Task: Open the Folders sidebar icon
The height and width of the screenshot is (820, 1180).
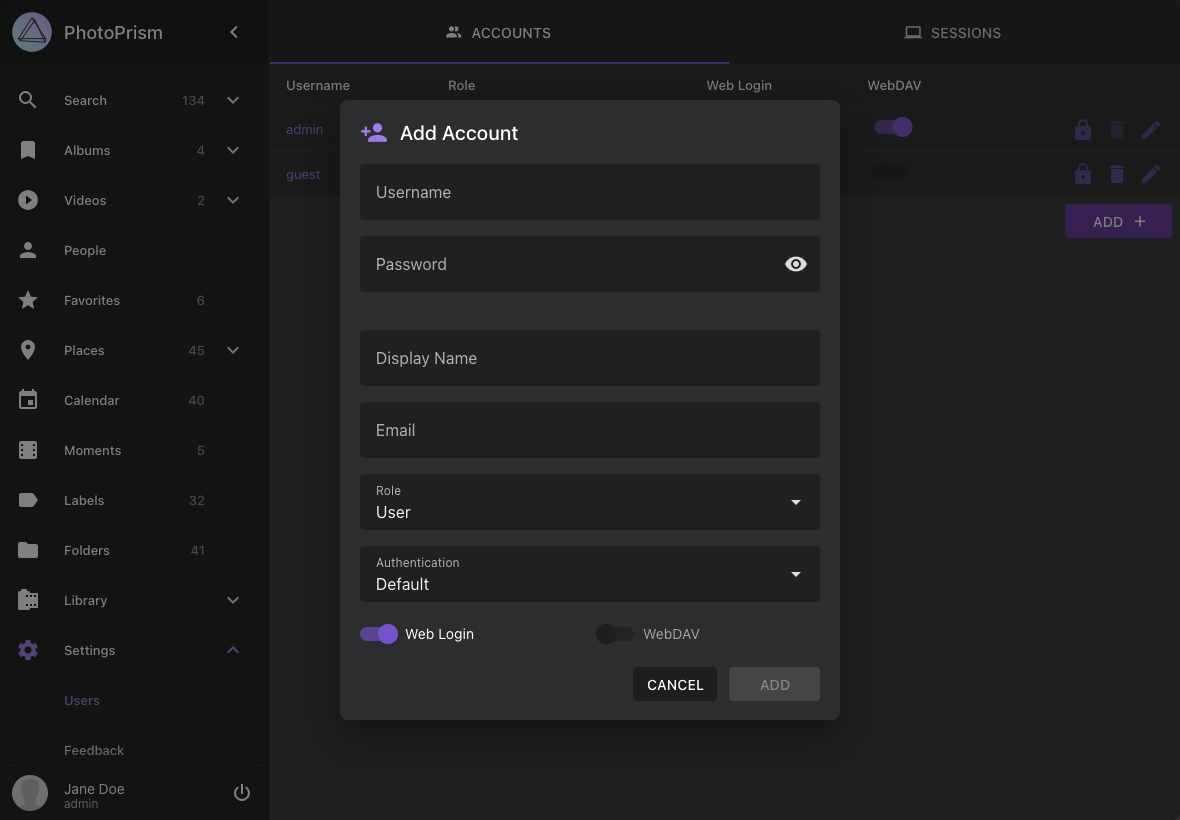Action: pyautogui.click(x=27, y=550)
